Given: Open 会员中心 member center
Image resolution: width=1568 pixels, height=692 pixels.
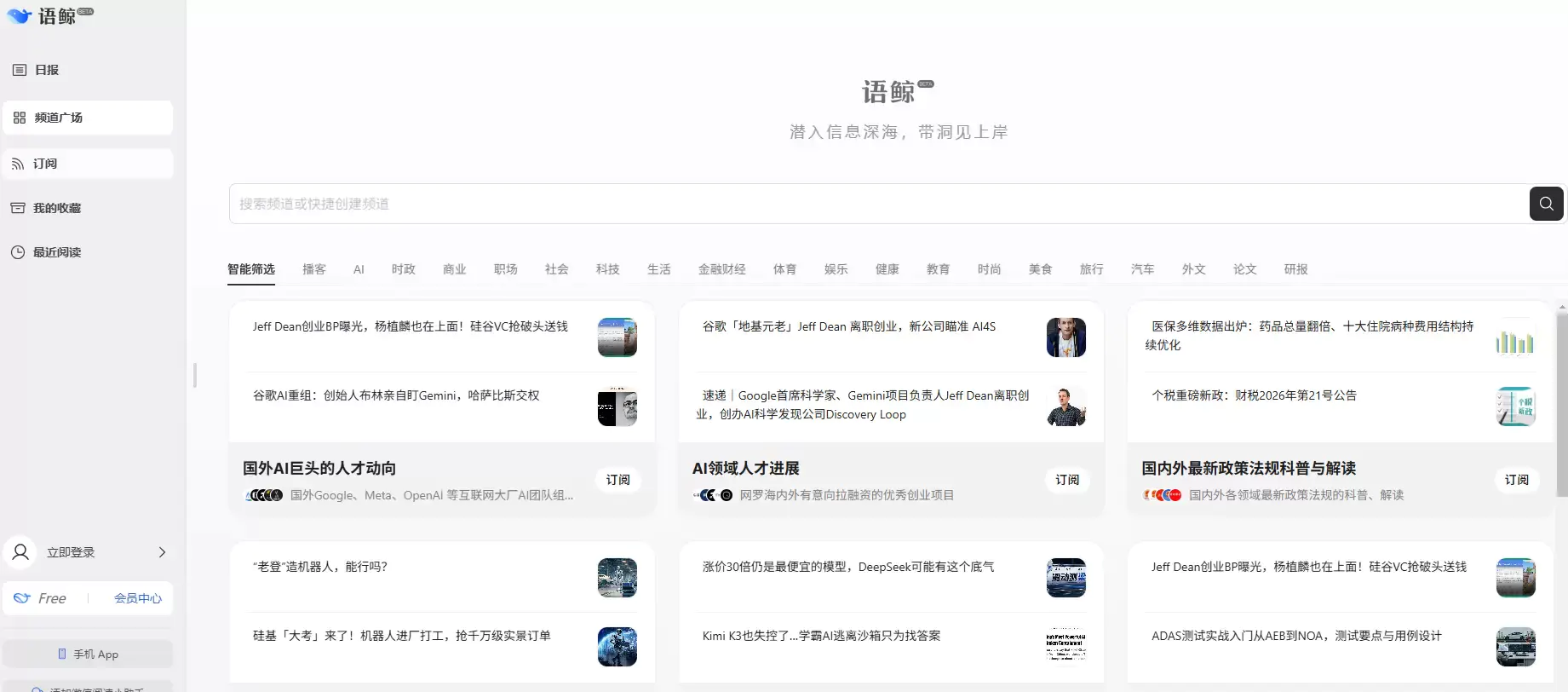Looking at the screenshot, I should click(138, 598).
